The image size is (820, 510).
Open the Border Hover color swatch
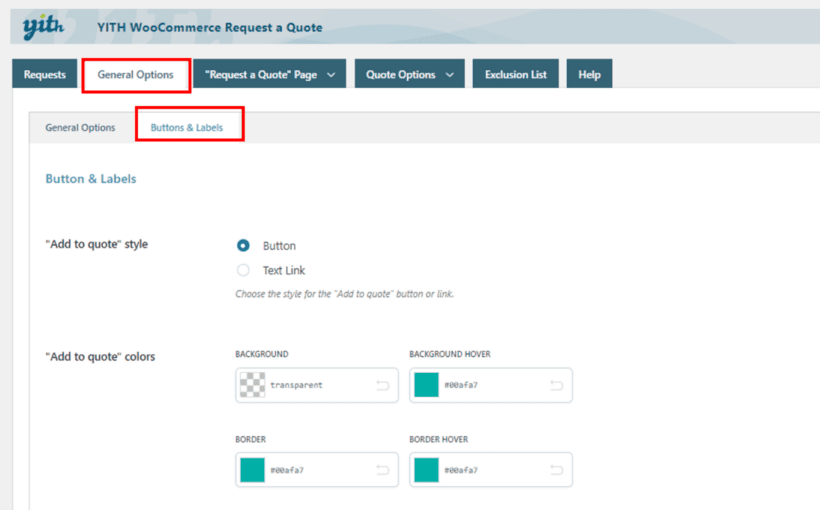point(426,470)
